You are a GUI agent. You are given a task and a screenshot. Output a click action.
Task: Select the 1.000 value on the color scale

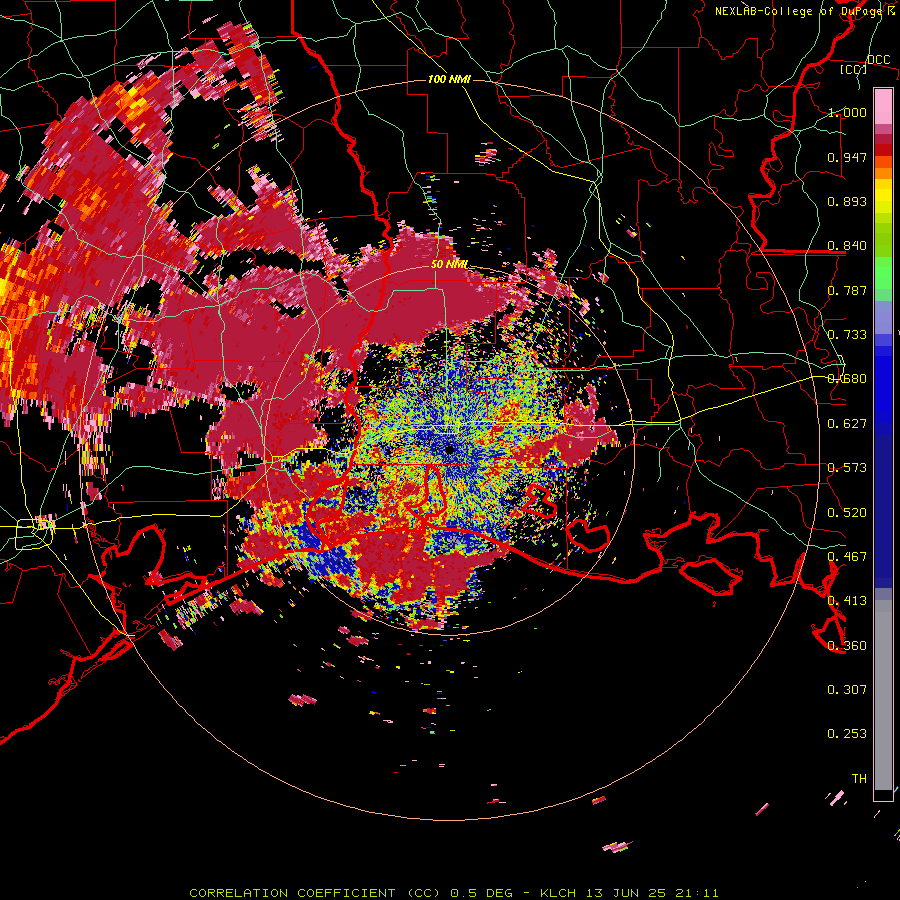(x=847, y=112)
